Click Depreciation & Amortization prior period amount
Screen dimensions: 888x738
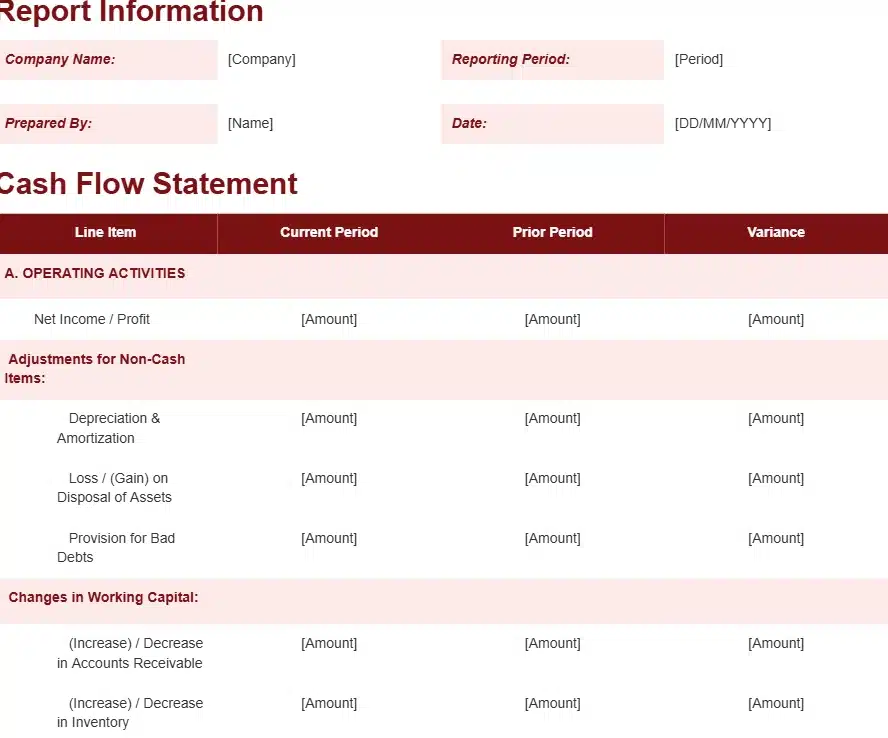553,418
